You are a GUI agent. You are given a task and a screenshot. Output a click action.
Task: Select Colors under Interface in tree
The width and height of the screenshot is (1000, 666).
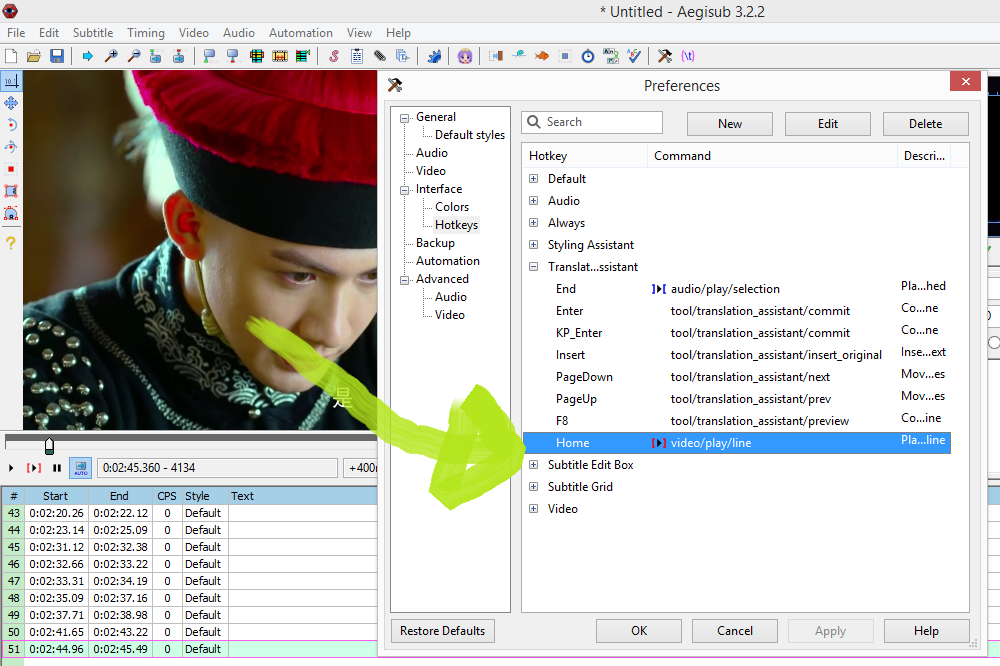point(452,207)
